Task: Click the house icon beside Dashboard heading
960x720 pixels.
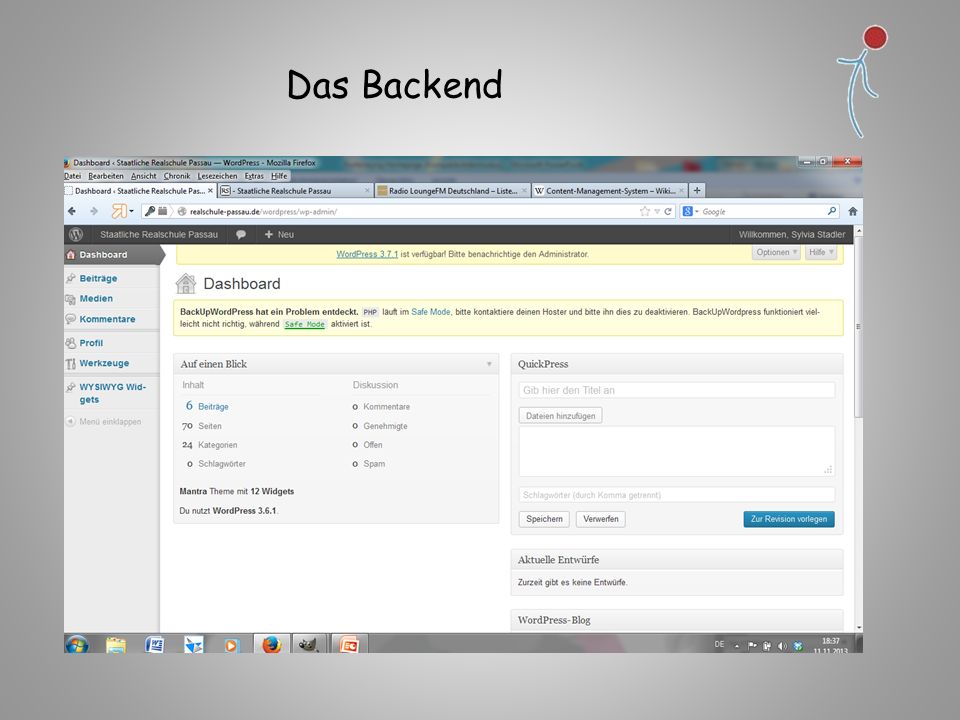Action: point(186,283)
